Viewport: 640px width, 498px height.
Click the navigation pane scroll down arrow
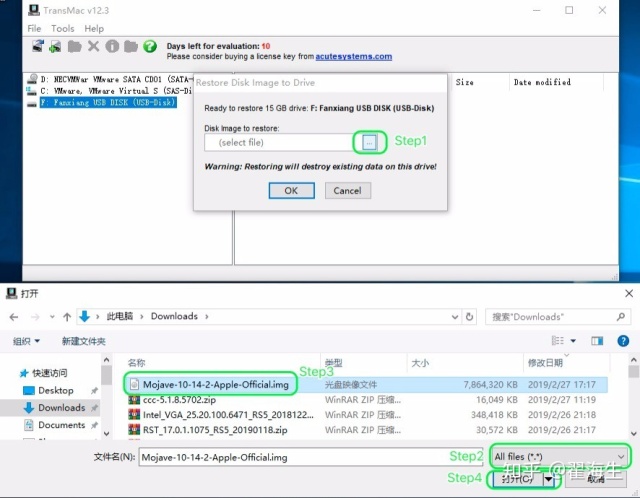pos(107,434)
